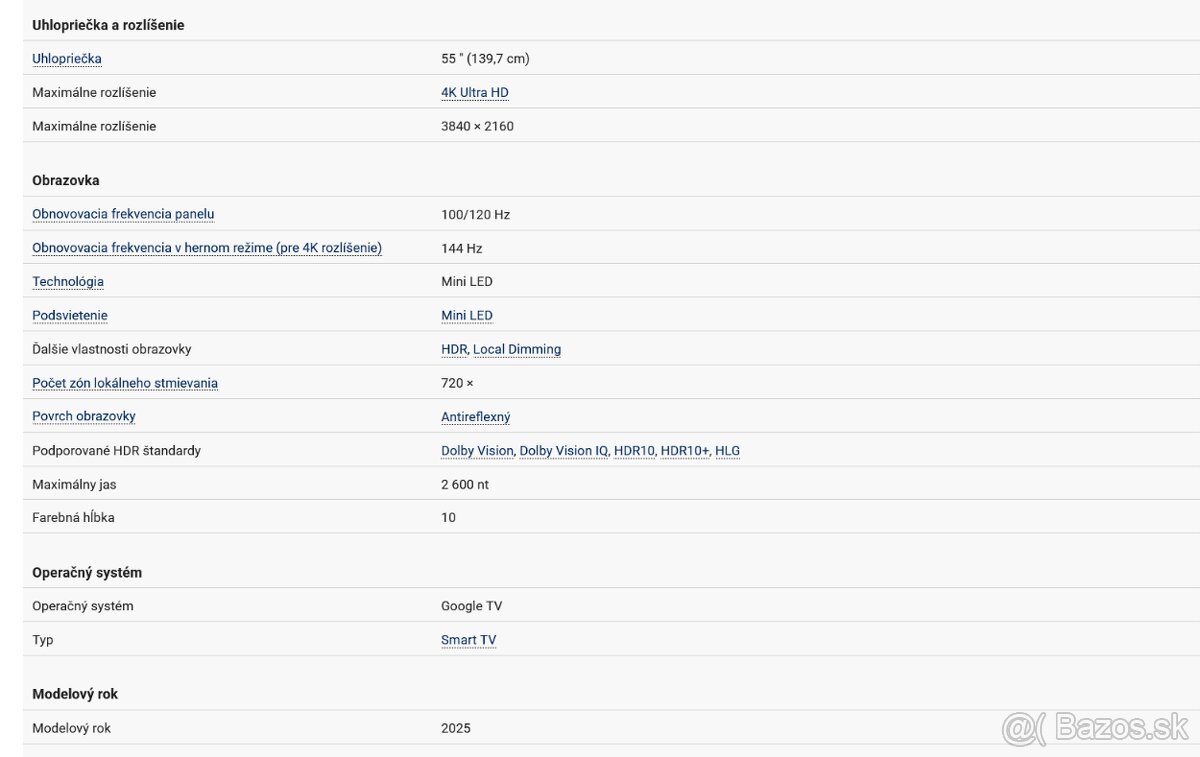
Task: Open the Smart TV type link
Action: click(x=469, y=640)
